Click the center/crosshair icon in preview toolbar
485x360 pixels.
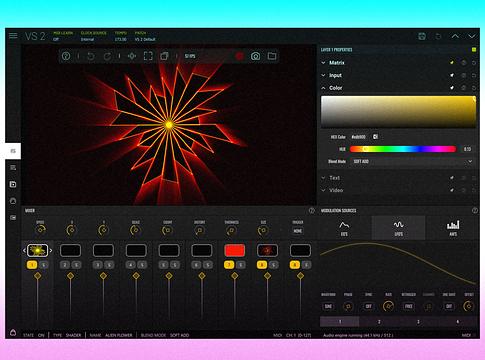(x=132, y=56)
